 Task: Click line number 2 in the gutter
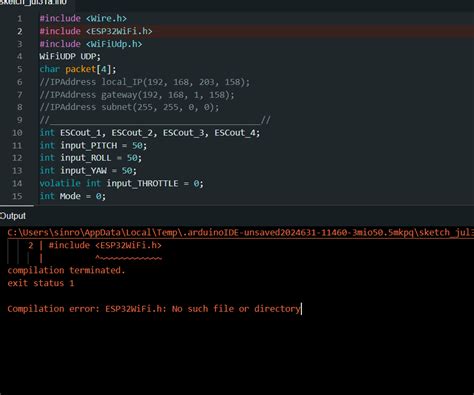20,31
